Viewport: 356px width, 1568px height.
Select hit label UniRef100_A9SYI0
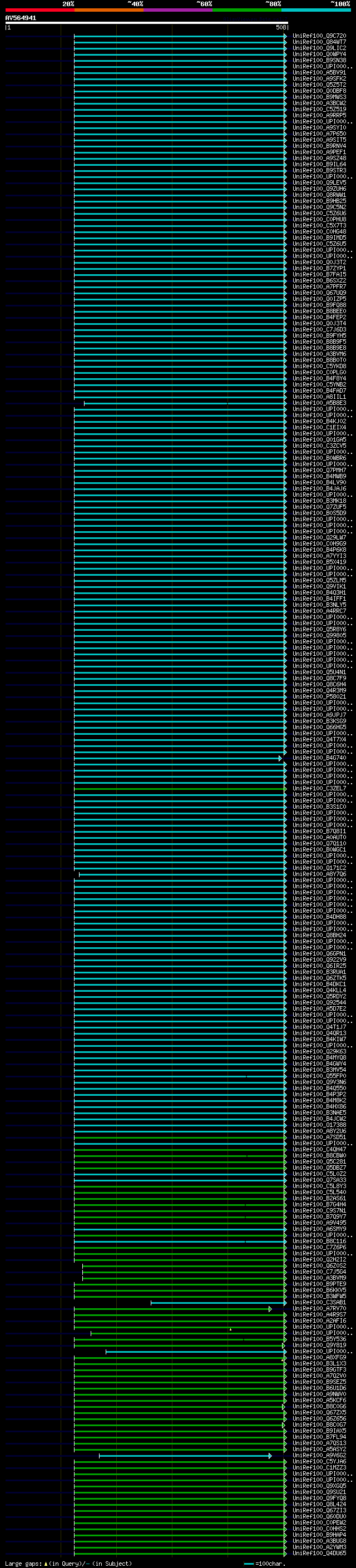tap(319, 128)
